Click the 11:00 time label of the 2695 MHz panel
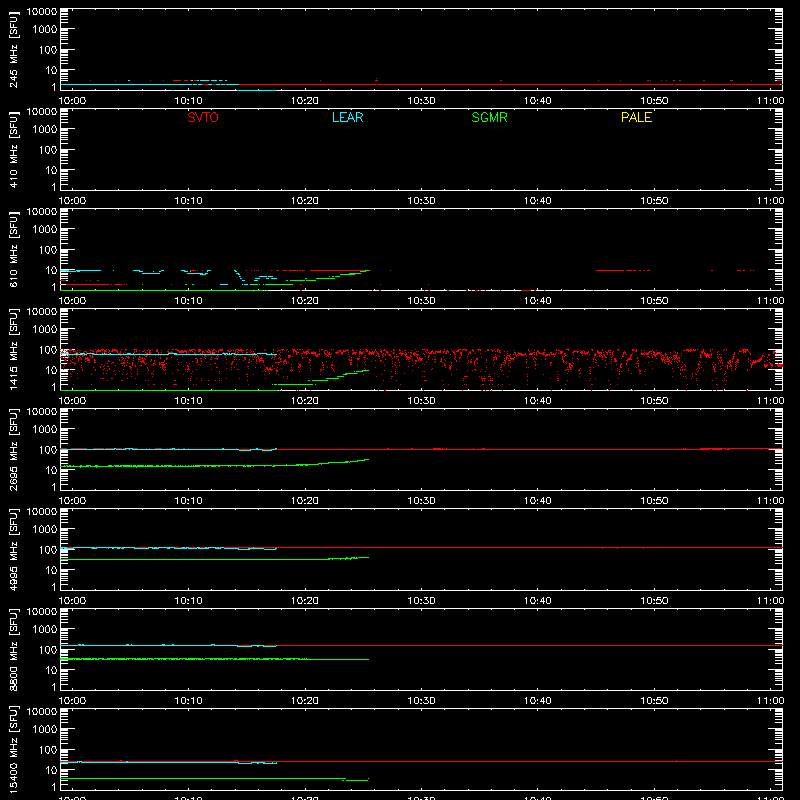800x800 pixels. [x=770, y=501]
